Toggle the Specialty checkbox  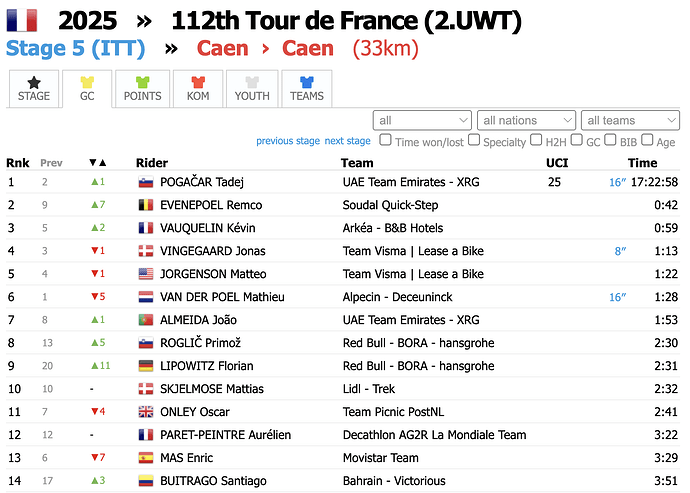(x=474, y=140)
